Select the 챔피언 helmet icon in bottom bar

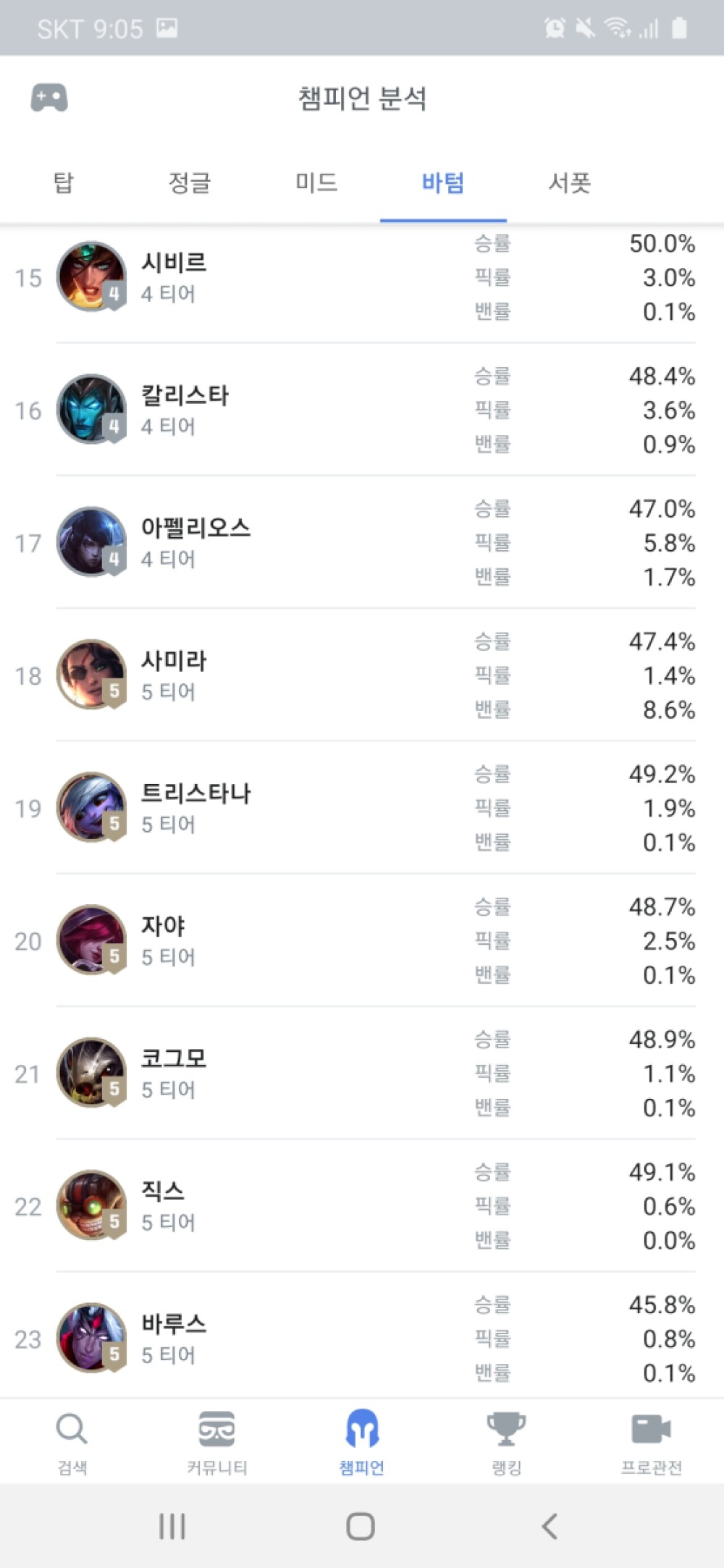point(362,1428)
